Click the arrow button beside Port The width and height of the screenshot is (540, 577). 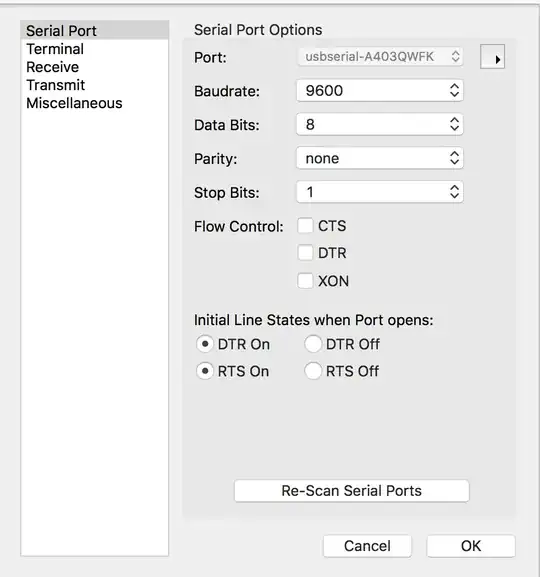tap(492, 57)
